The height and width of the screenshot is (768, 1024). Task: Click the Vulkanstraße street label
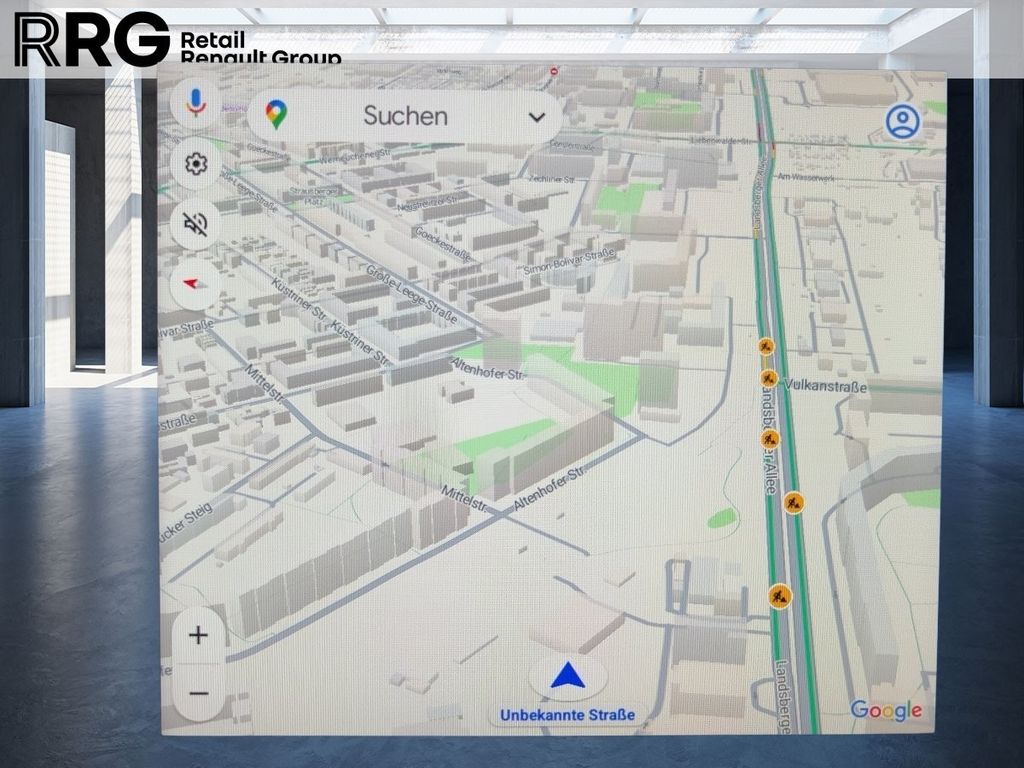click(x=825, y=386)
